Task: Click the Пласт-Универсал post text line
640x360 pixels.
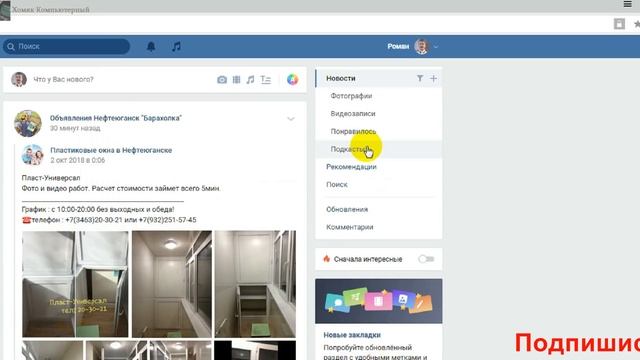Action: [x=51, y=178]
